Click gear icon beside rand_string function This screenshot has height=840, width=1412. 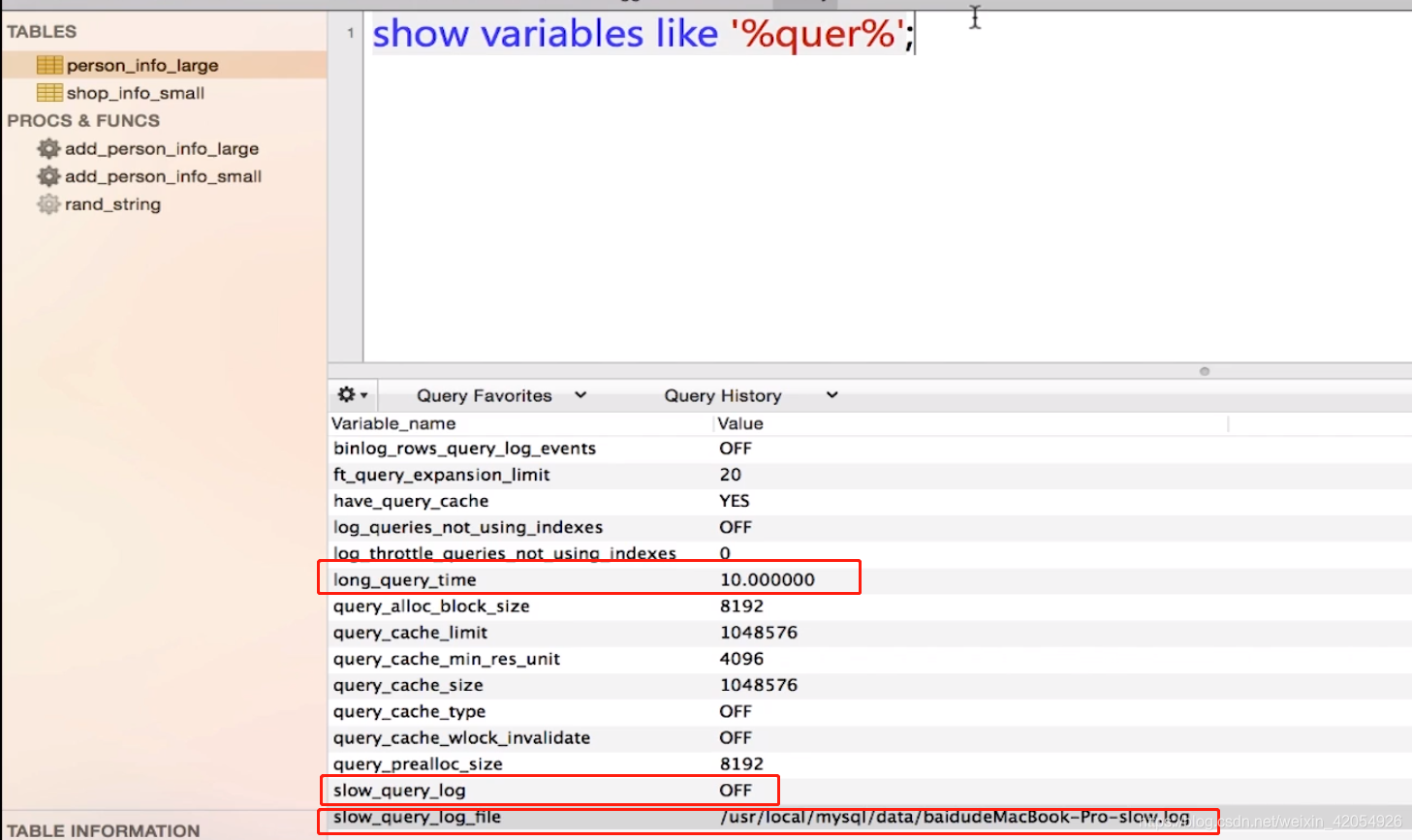pyautogui.click(x=48, y=204)
